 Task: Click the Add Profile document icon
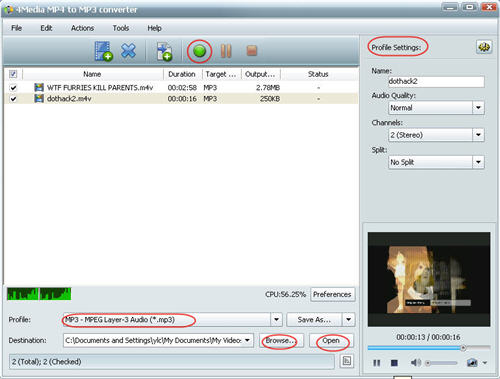(164, 51)
